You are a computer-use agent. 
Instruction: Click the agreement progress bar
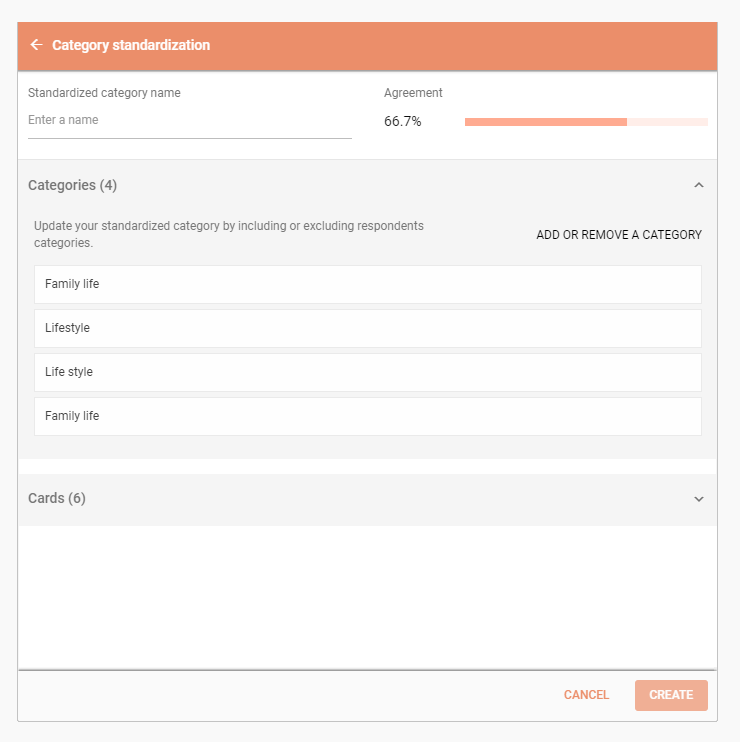click(586, 122)
